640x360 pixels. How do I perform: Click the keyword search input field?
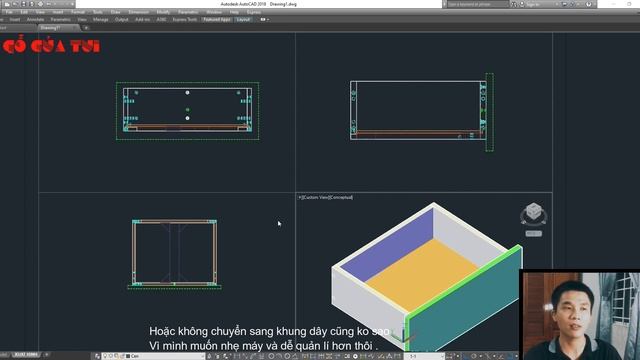pos(477,4)
